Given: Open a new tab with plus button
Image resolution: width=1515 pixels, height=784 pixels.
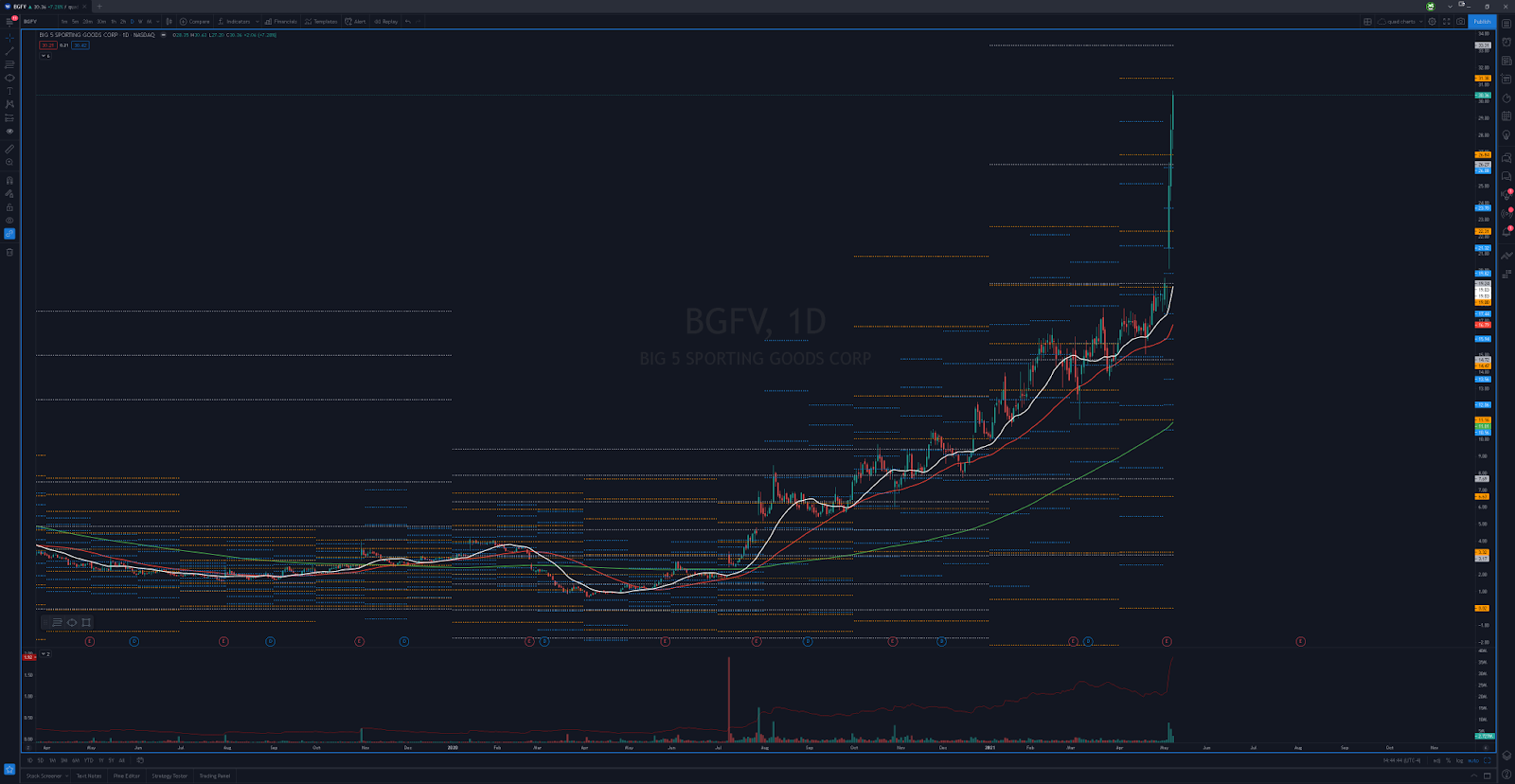Looking at the screenshot, I should click(99, 7).
